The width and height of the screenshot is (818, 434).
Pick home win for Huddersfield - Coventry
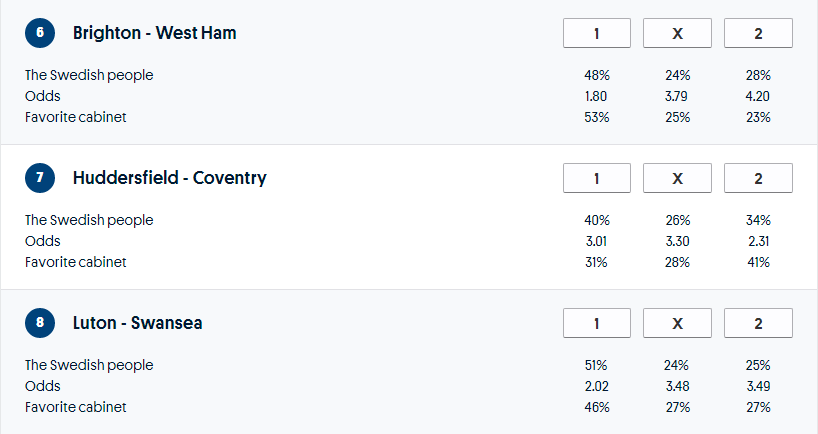click(597, 179)
